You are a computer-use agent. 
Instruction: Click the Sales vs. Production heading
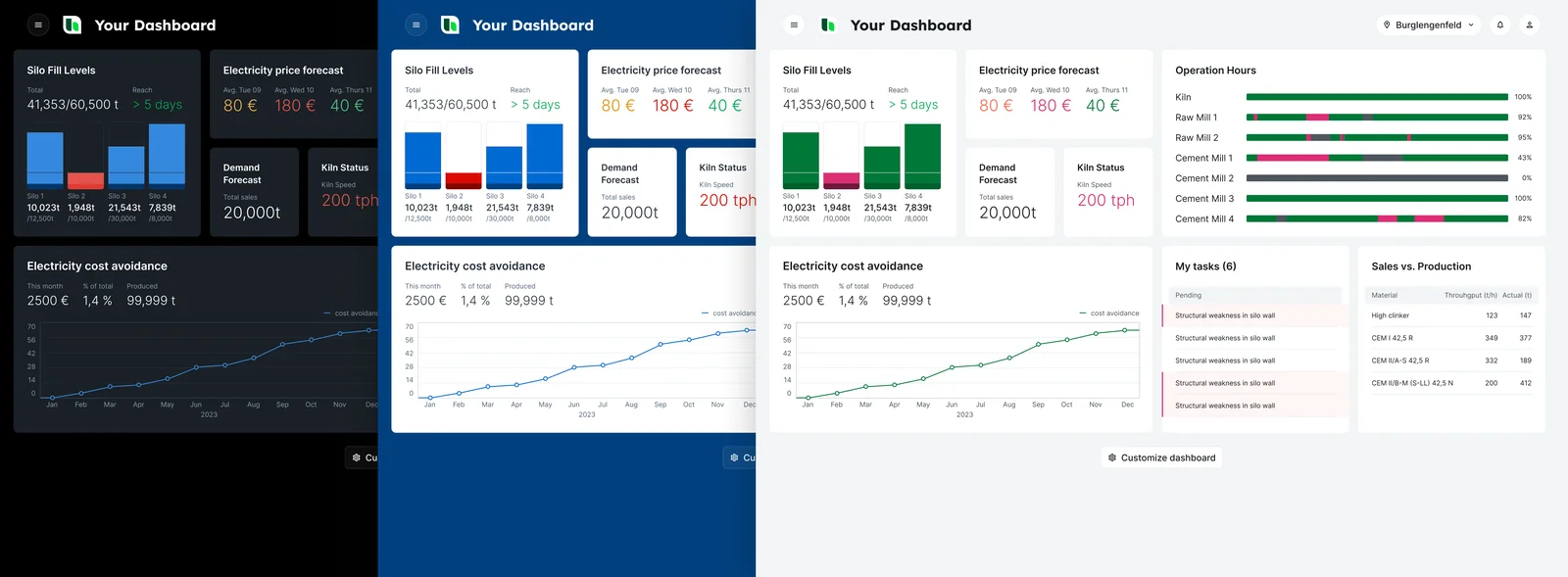pyautogui.click(x=1421, y=266)
